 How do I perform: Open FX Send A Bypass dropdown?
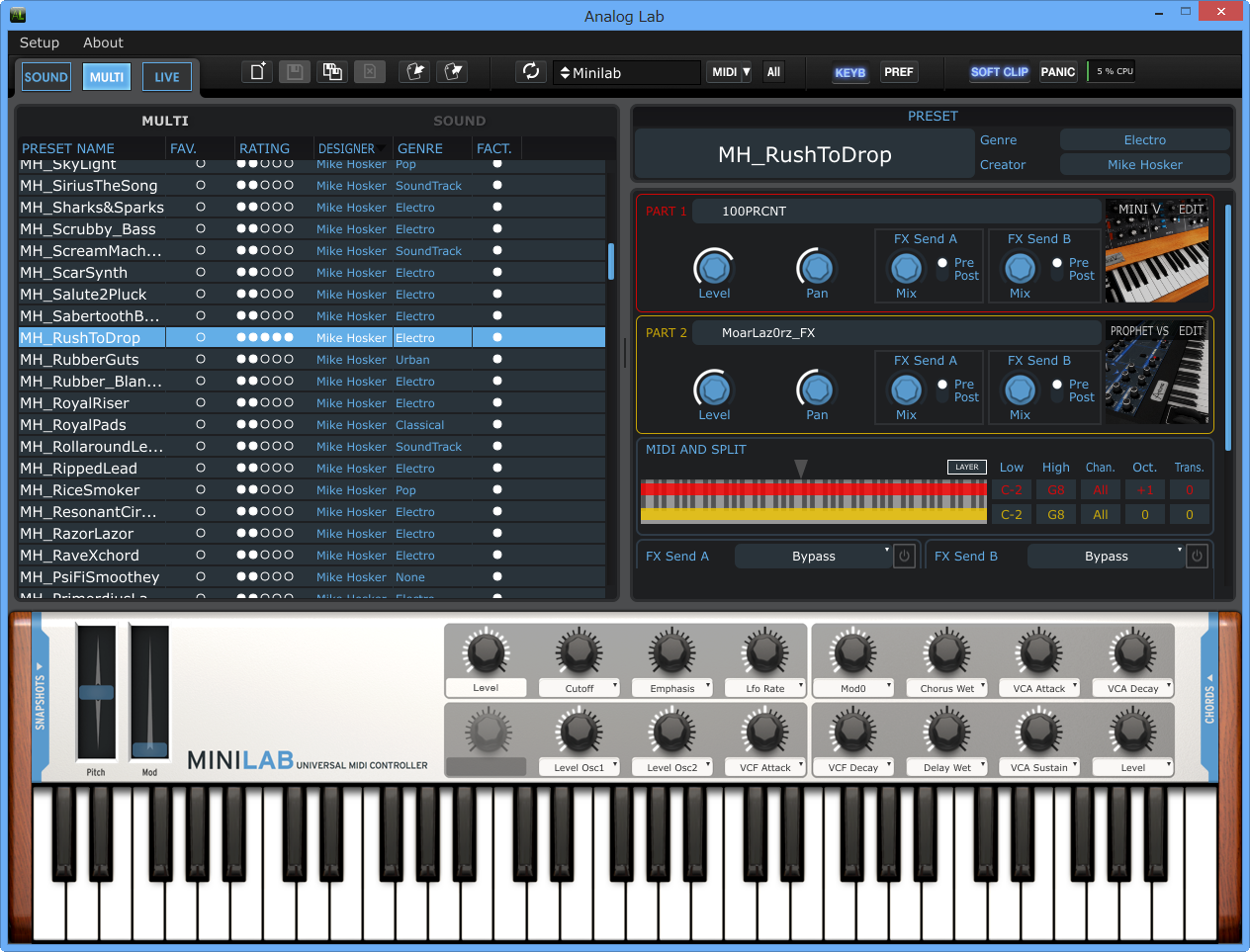tap(814, 557)
